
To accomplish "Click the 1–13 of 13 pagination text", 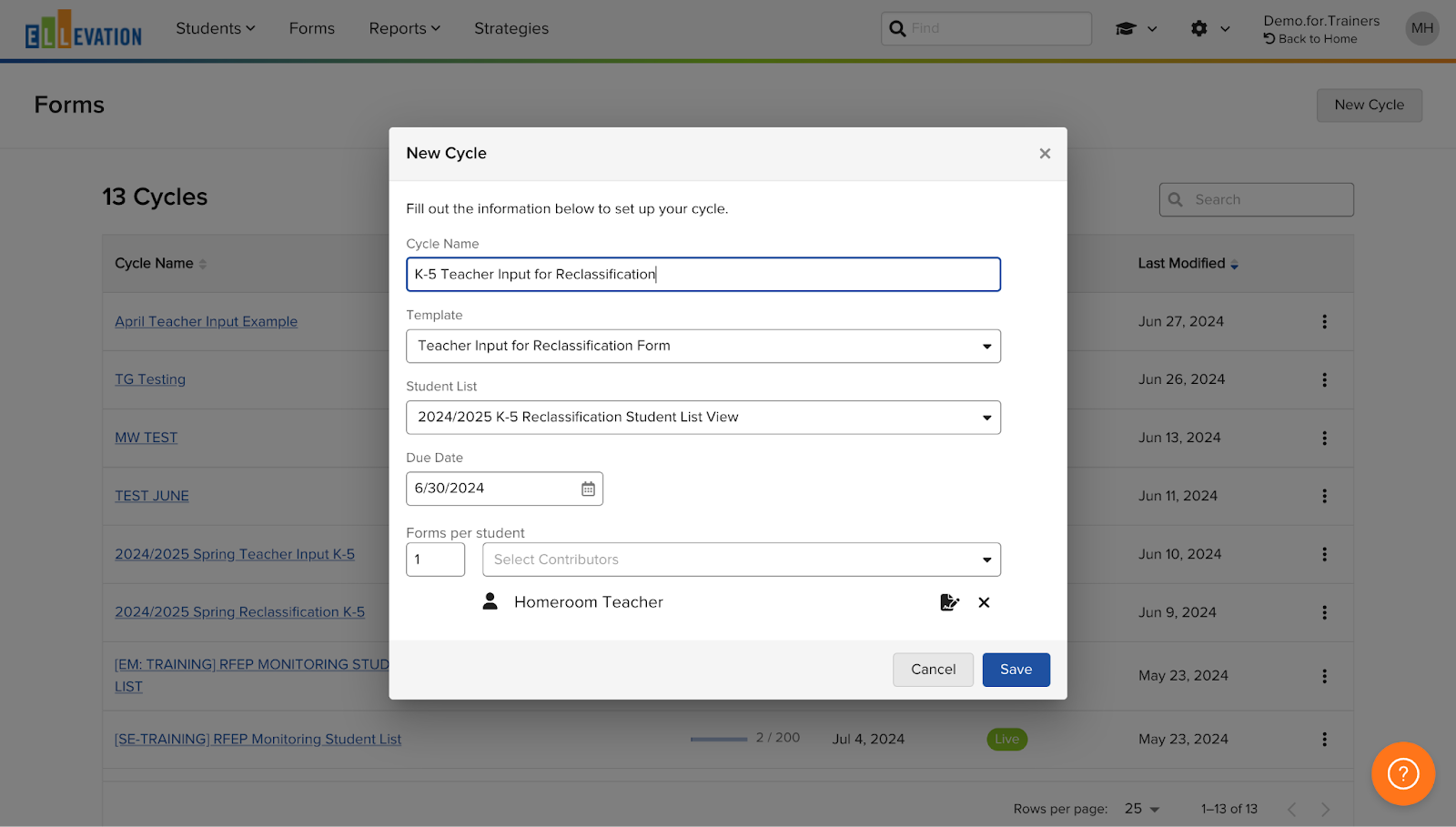I will pos(1229,809).
